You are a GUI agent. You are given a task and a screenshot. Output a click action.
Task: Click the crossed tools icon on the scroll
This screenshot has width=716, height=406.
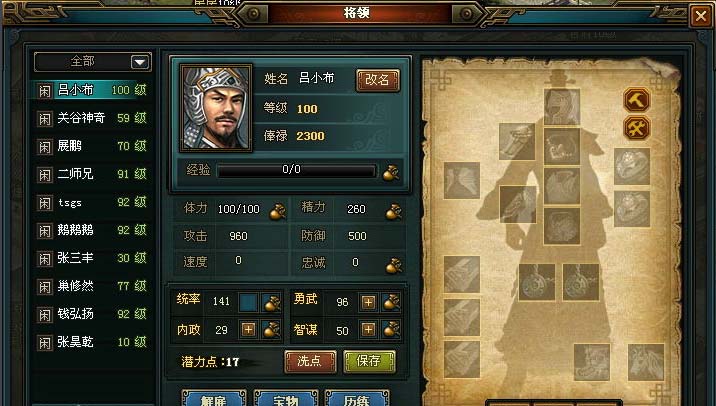click(x=637, y=128)
